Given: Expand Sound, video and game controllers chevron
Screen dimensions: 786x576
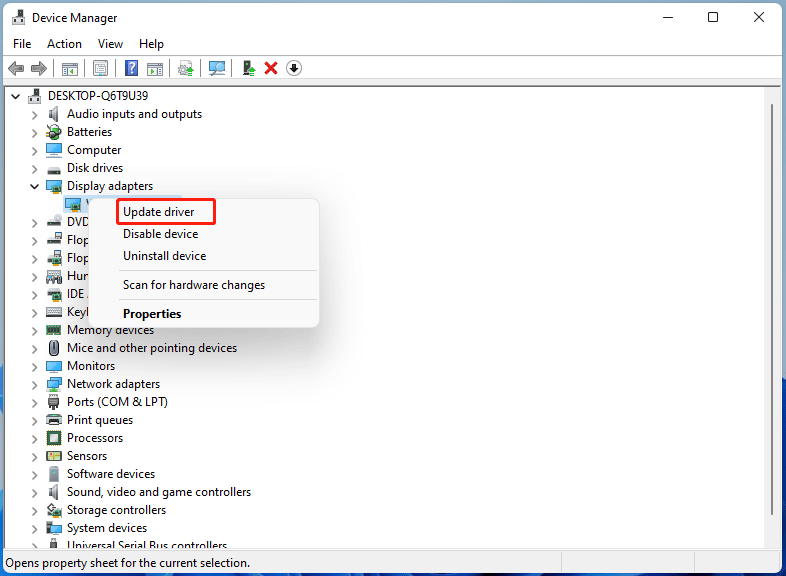Looking at the screenshot, I should click(x=34, y=493).
